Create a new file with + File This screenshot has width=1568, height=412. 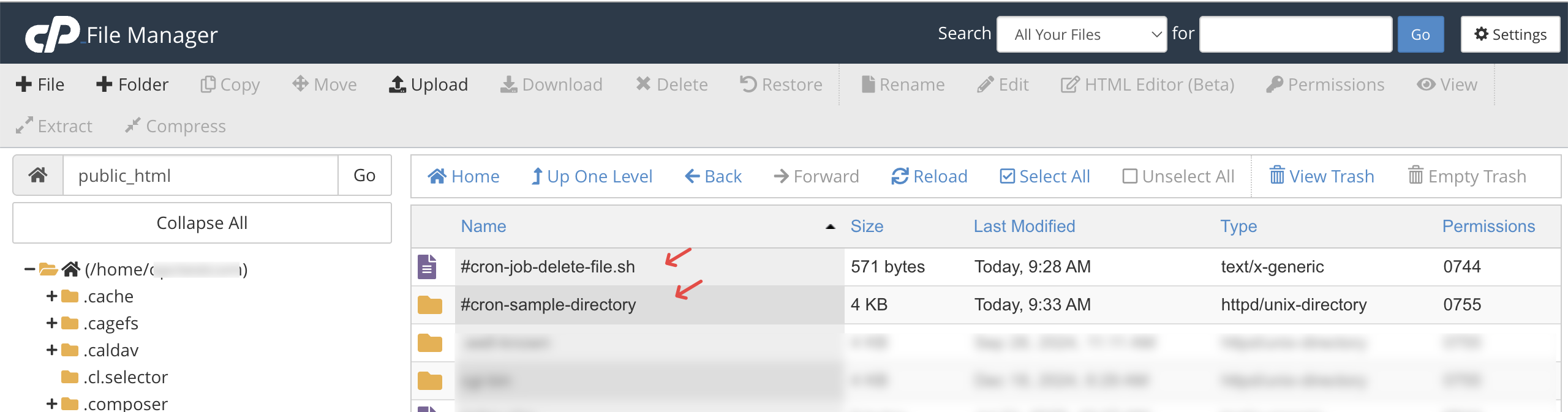pos(40,84)
